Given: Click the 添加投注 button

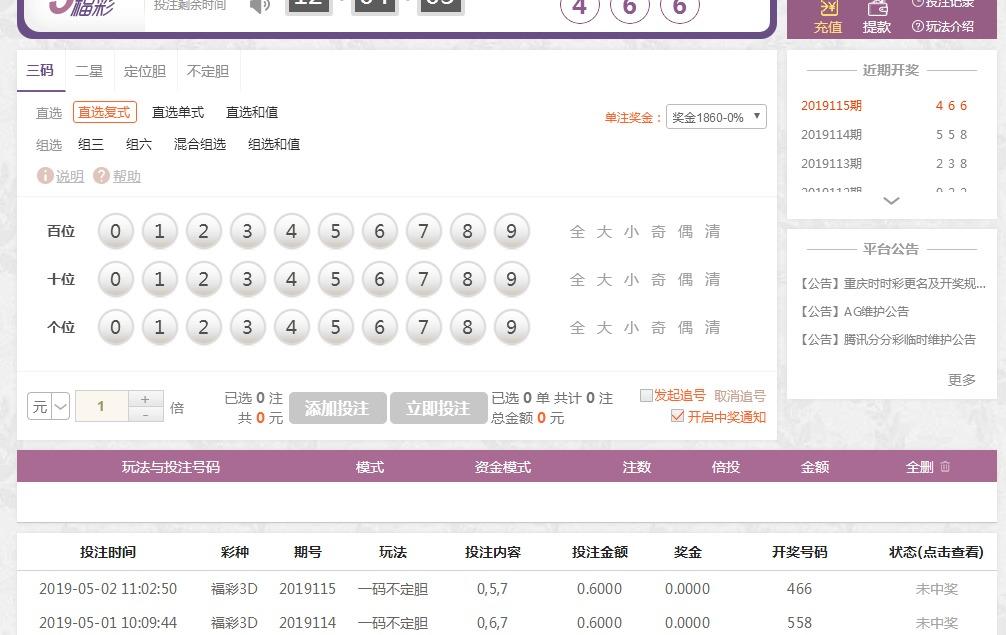Looking at the screenshot, I should pyautogui.click(x=337, y=408).
